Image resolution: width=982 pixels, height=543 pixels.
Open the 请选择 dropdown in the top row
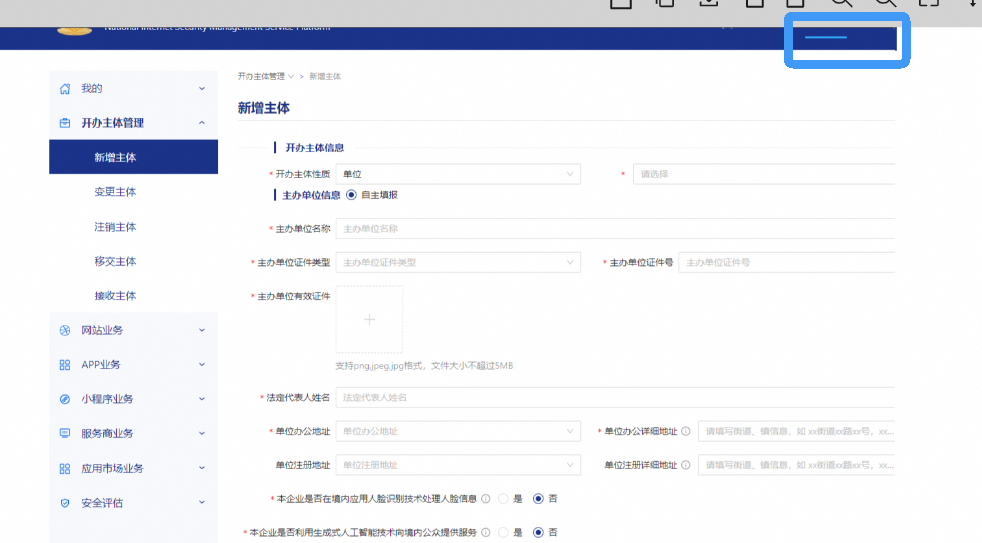[x=763, y=174]
